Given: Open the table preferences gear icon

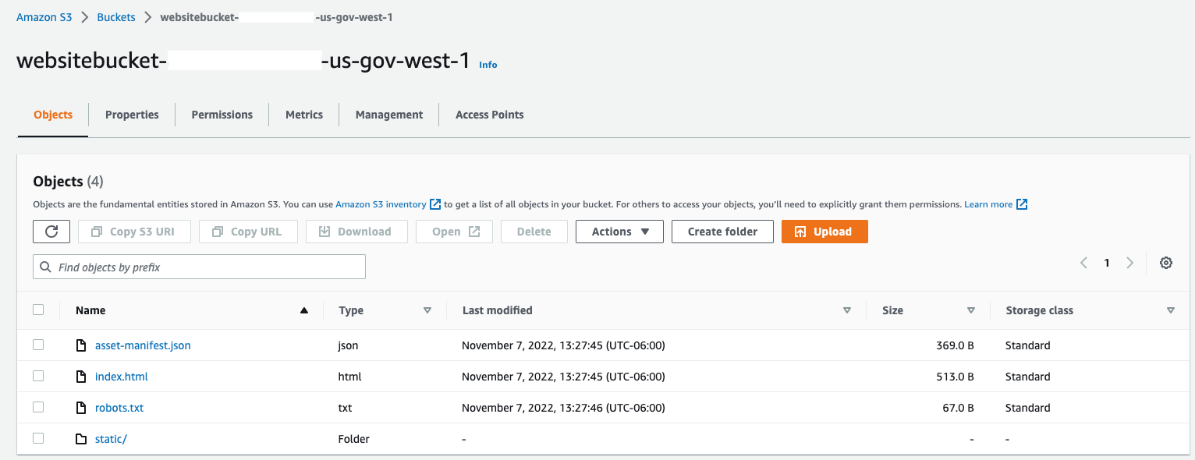Looking at the screenshot, I should coord(1165,263).
